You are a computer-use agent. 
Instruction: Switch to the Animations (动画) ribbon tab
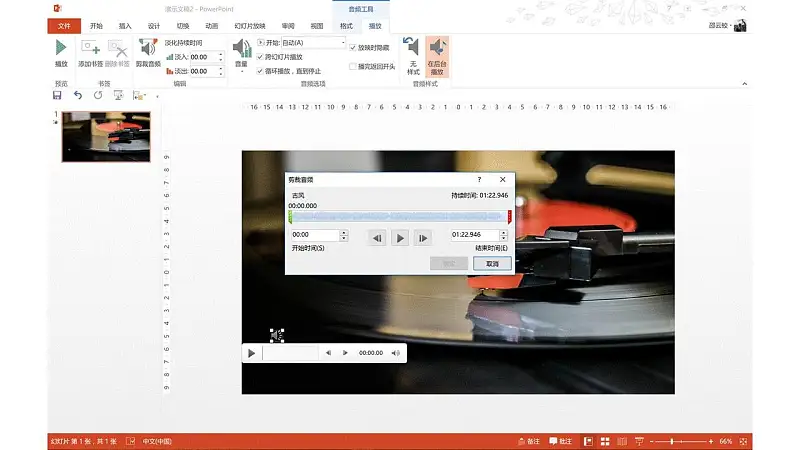212,26
